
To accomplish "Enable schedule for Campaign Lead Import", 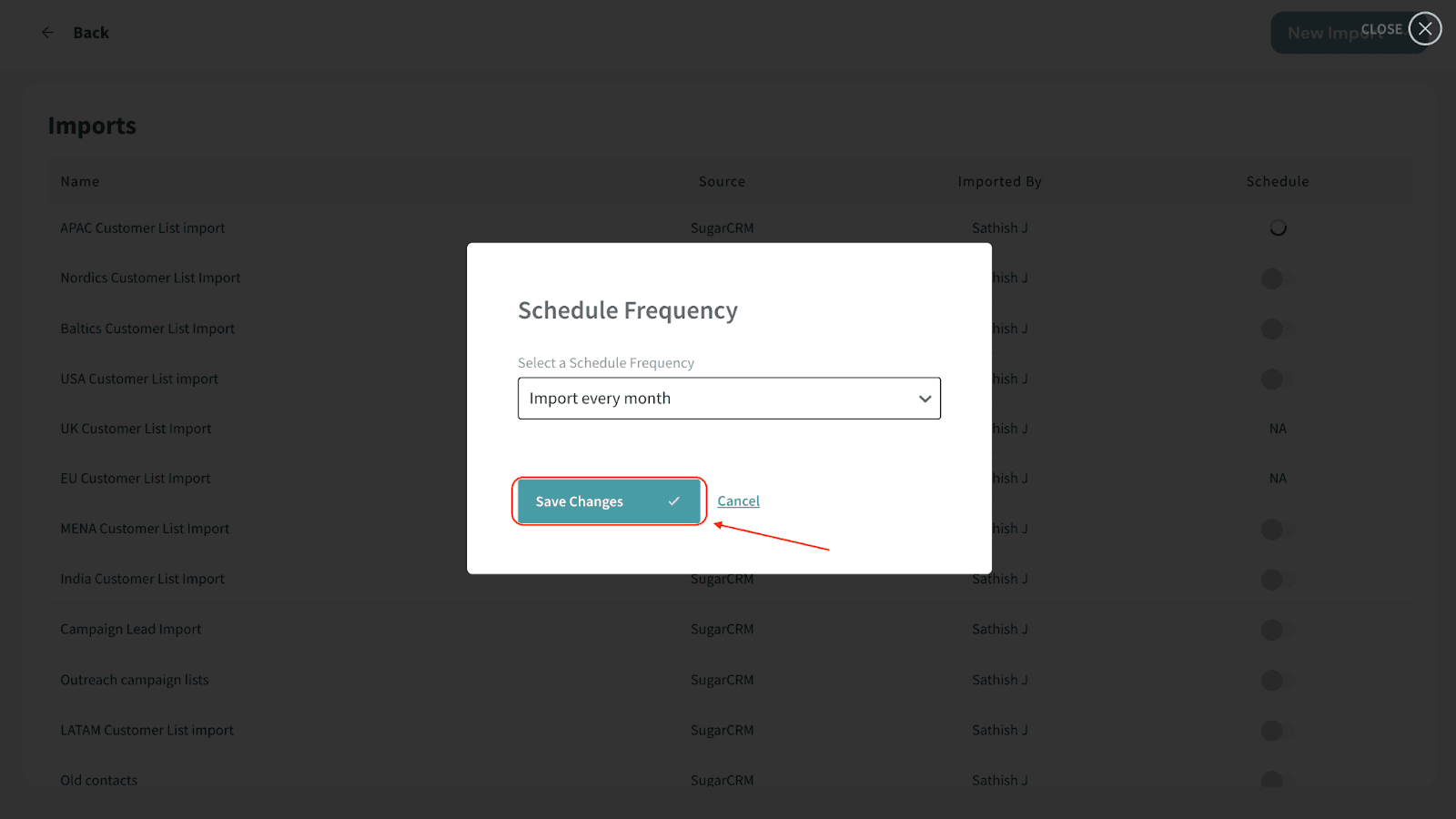I will point(1276,630).
